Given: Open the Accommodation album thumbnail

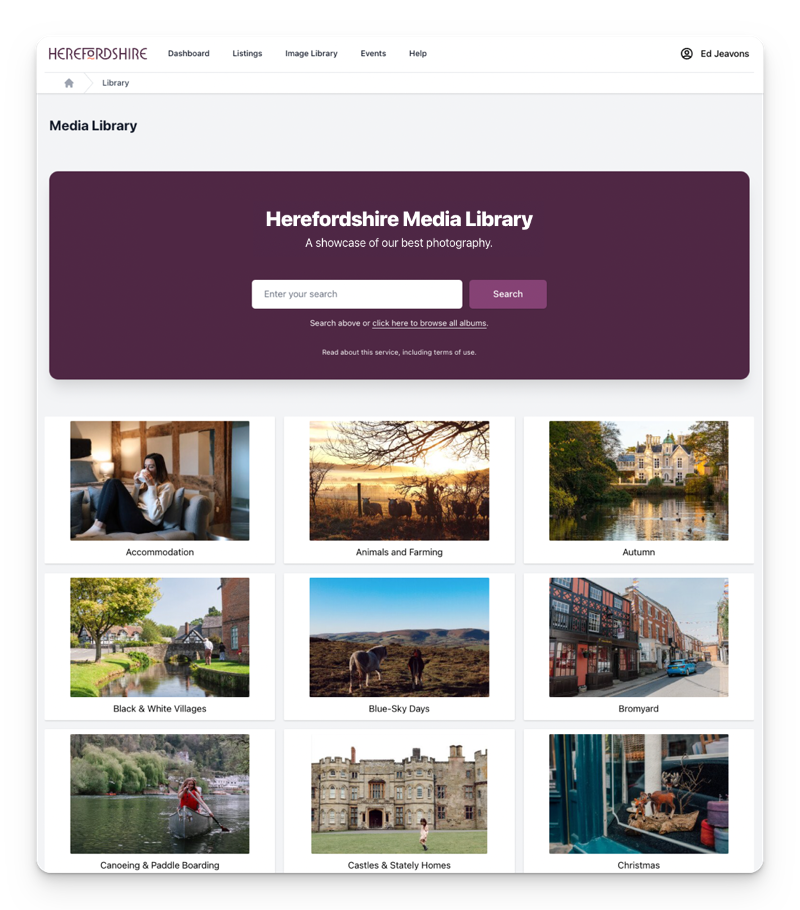Looking at the screenshot, I should [159, 481].
